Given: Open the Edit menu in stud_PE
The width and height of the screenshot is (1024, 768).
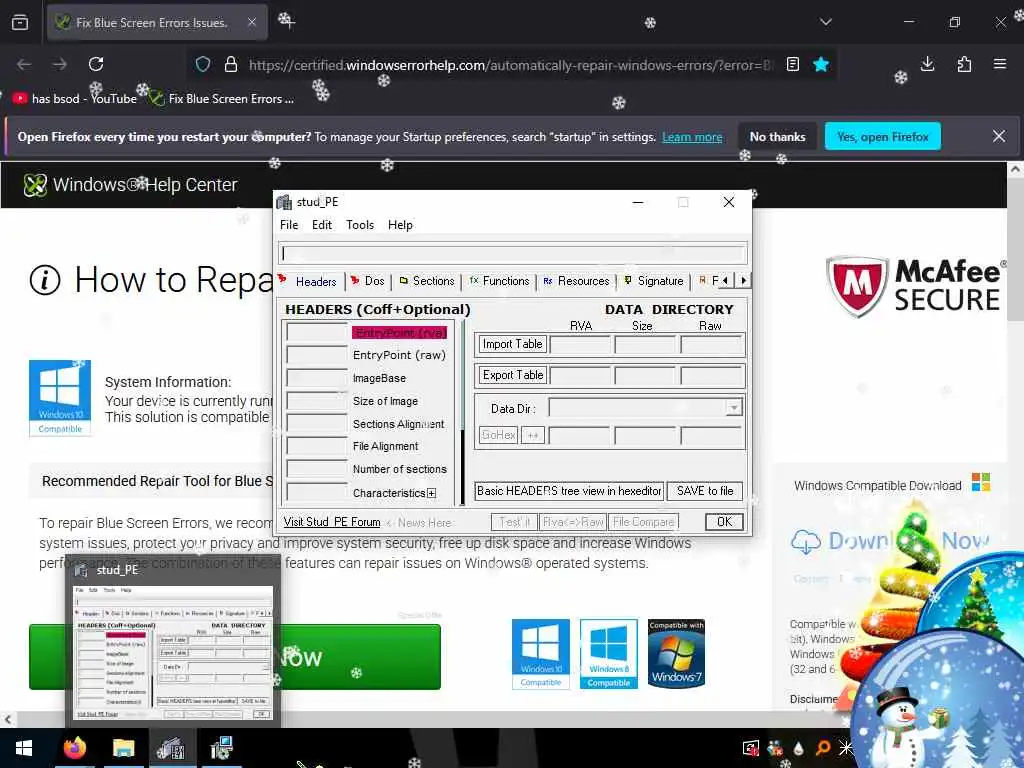Looking at the screenshot, I should pos(322,225).
